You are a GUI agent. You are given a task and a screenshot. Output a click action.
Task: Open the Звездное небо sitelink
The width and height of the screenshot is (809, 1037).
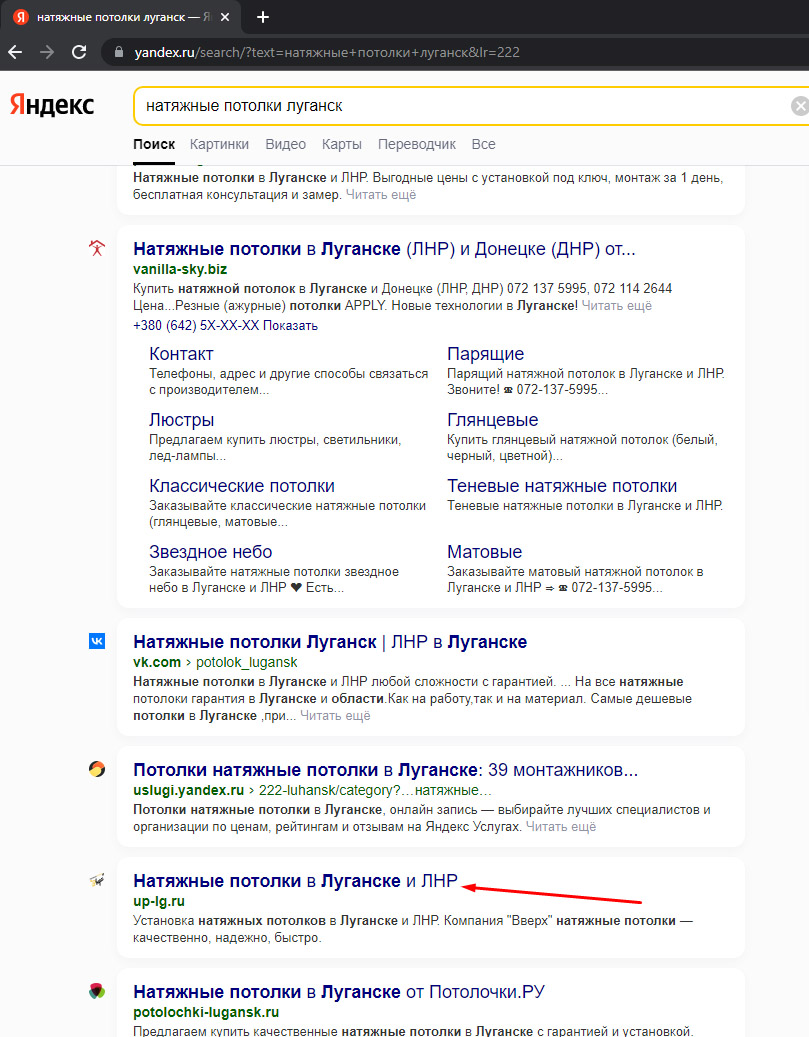pyautogui.click(x=210, y=552)
